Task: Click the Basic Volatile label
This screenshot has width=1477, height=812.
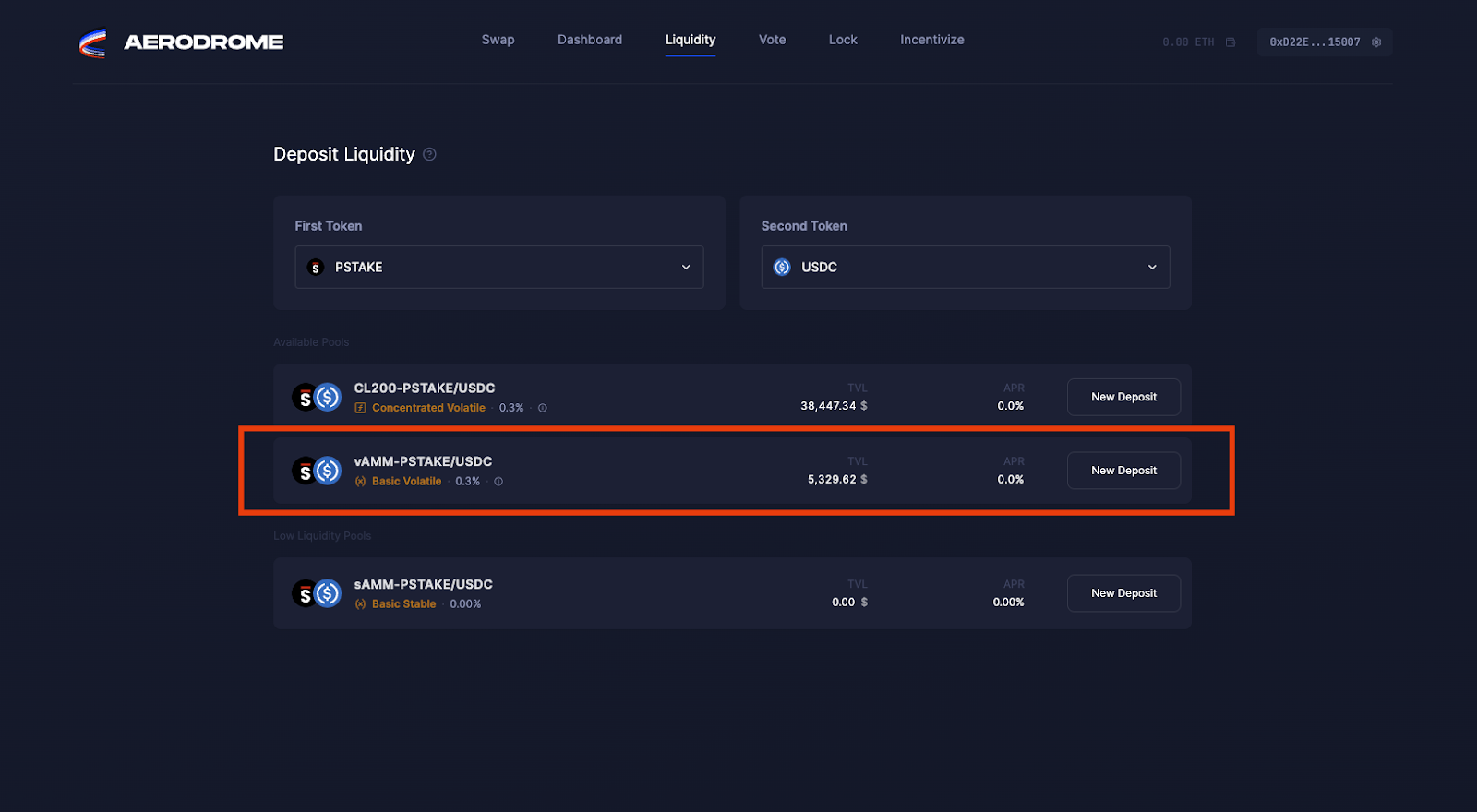Action: (406, 482)
